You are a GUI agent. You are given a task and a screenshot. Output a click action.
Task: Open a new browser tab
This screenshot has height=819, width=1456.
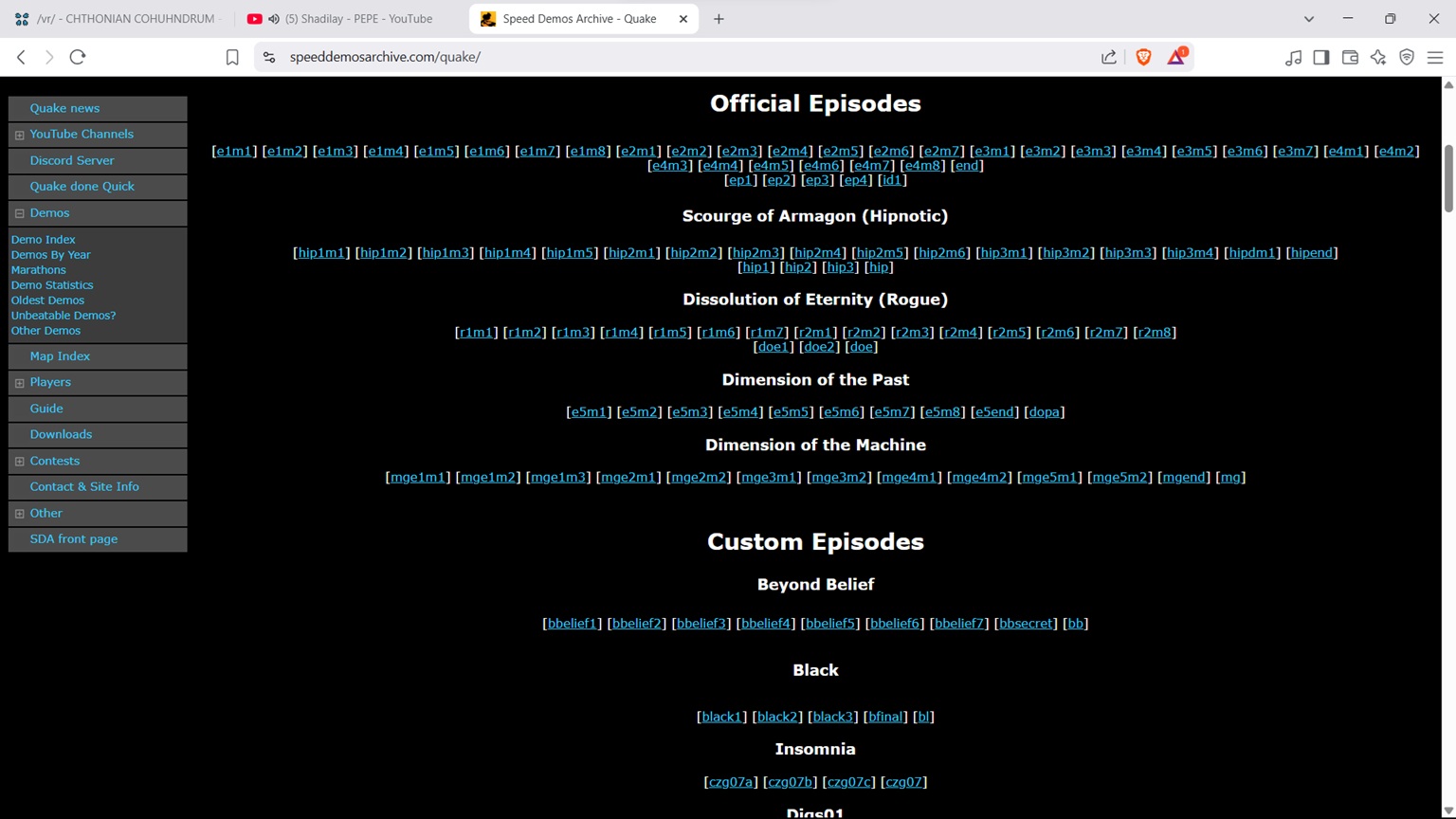pos(719,19)
